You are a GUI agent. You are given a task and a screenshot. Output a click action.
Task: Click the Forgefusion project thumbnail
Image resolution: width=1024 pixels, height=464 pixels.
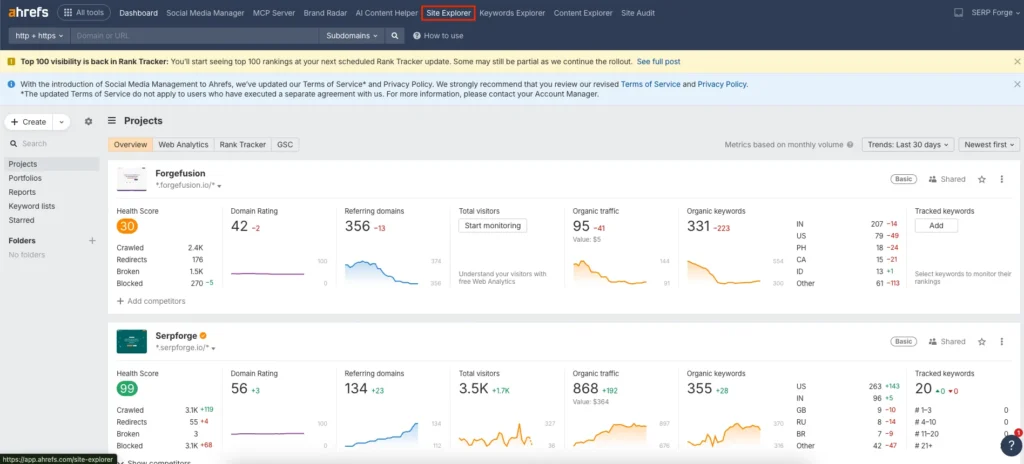point(132,179)
